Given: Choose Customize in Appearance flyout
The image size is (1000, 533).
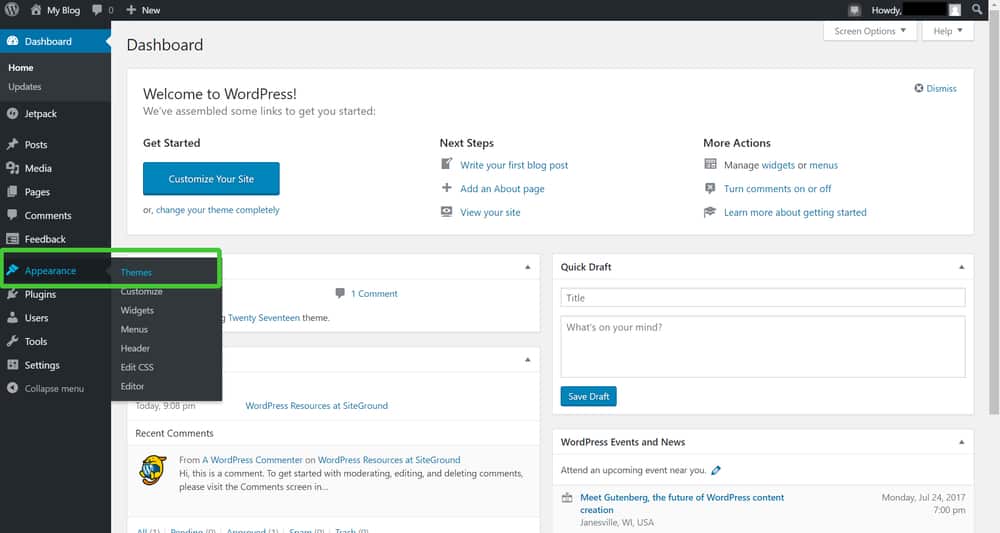Looking at the screenshot, I should 142,291.
